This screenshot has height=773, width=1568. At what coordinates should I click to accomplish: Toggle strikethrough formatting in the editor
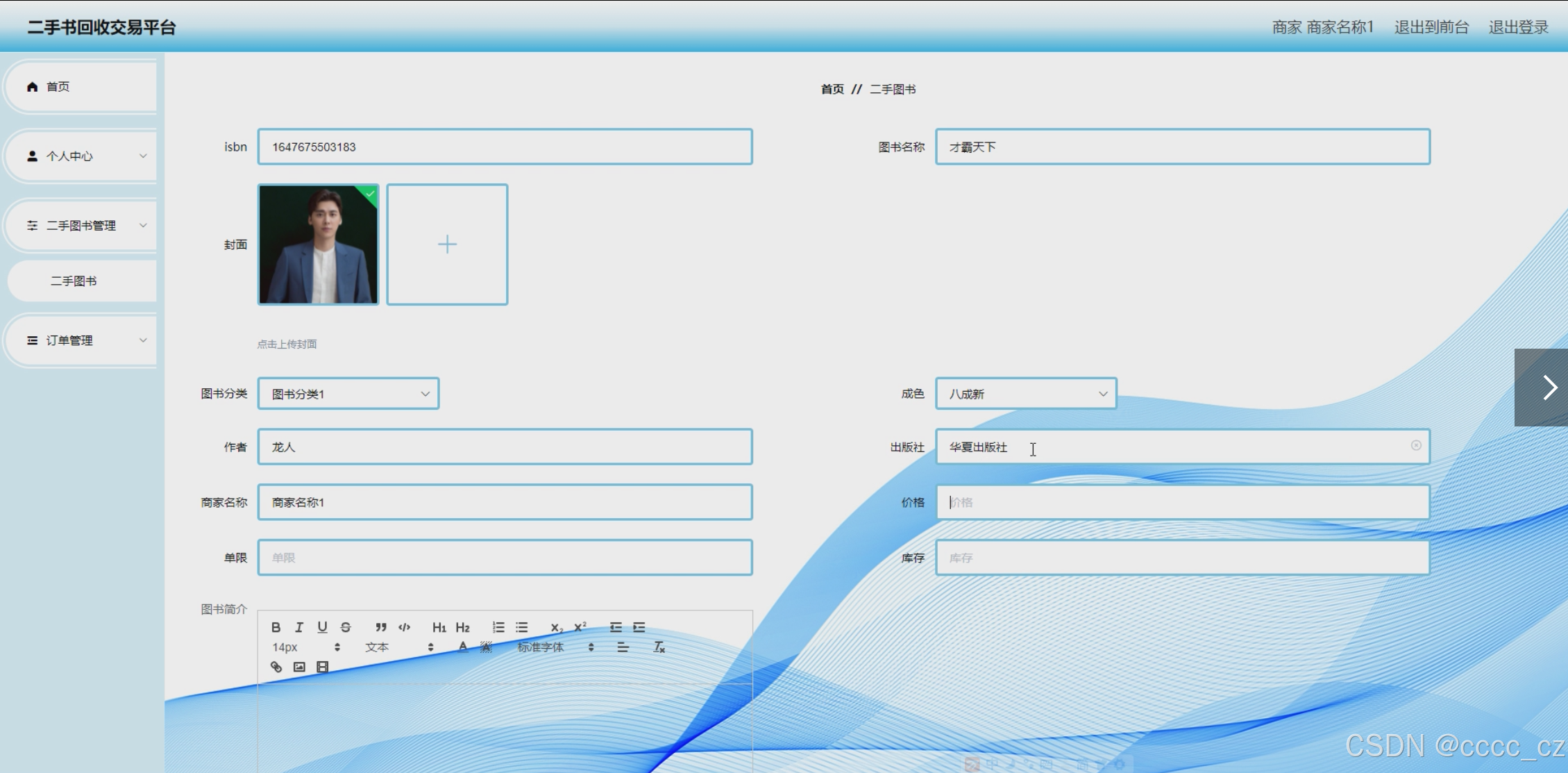pos(346,627)
